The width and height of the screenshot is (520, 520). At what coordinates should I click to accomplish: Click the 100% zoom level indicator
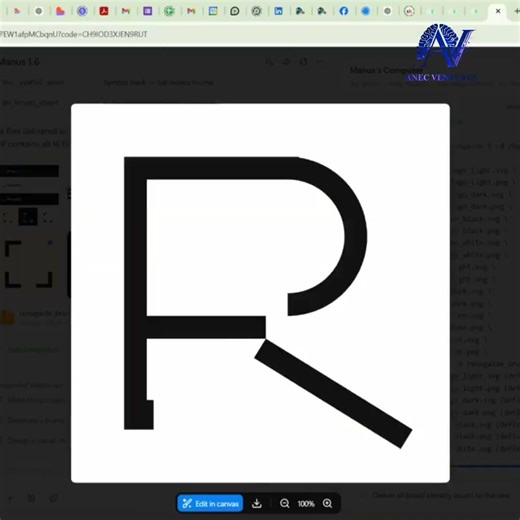[x=306, y=504]
